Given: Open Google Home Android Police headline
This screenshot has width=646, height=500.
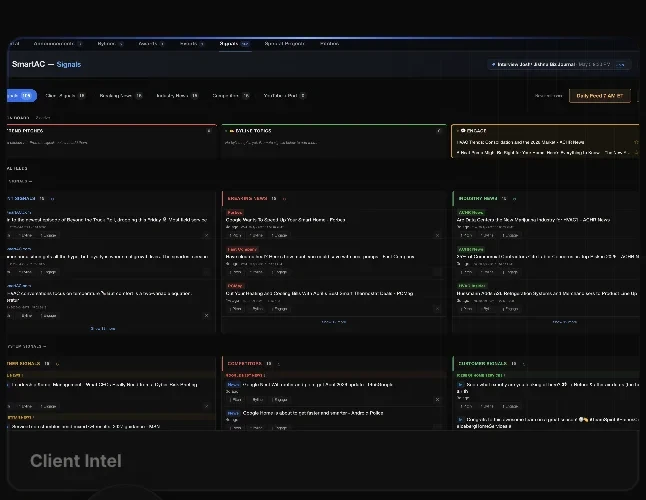Looking at the screenshot, I should [313, 413].
